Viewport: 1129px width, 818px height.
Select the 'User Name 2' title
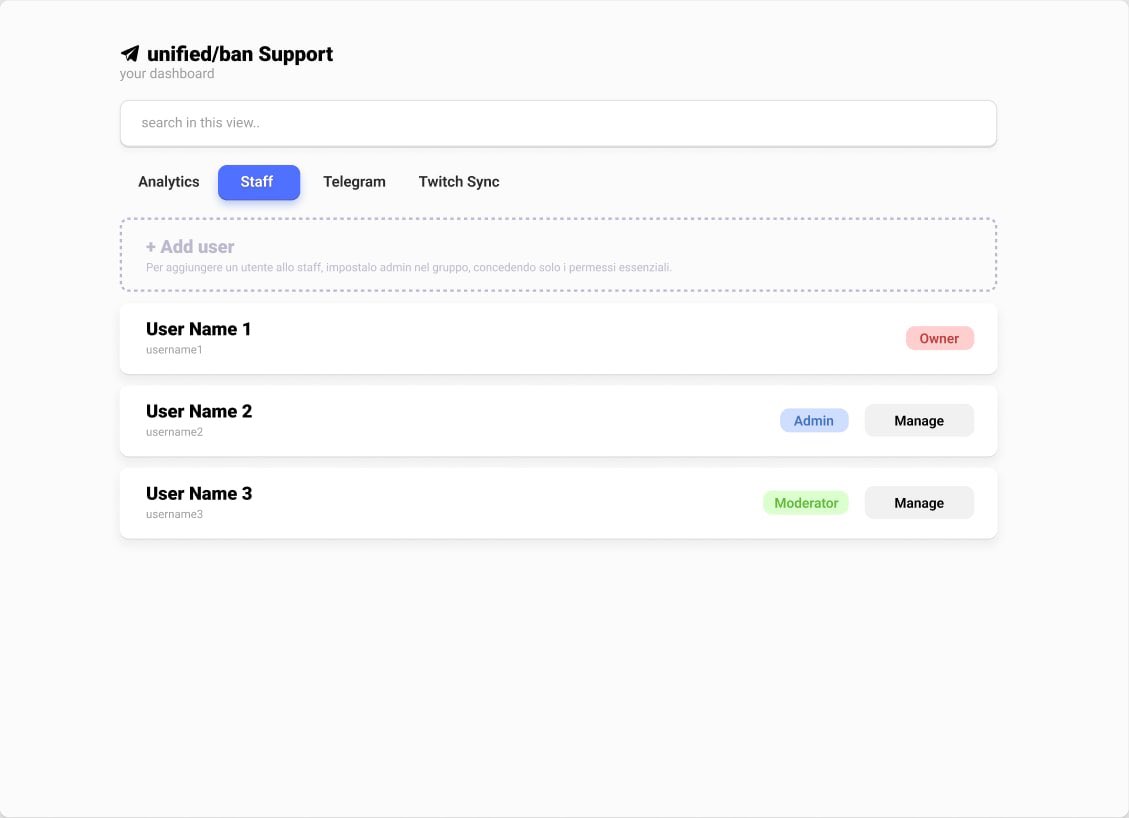(x=199, y=411)
